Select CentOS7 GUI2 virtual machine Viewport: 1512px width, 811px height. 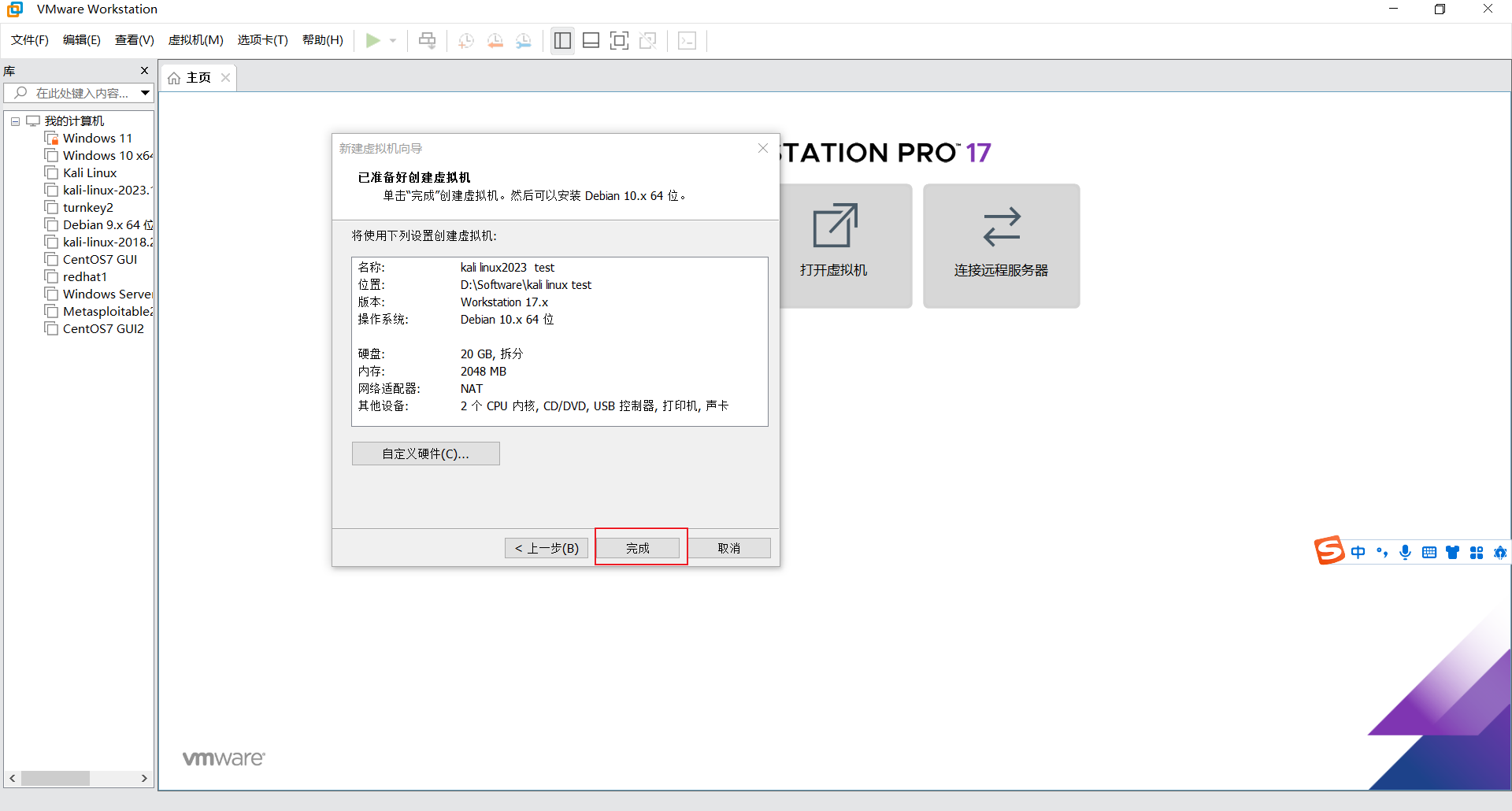(x=103, y=329)
